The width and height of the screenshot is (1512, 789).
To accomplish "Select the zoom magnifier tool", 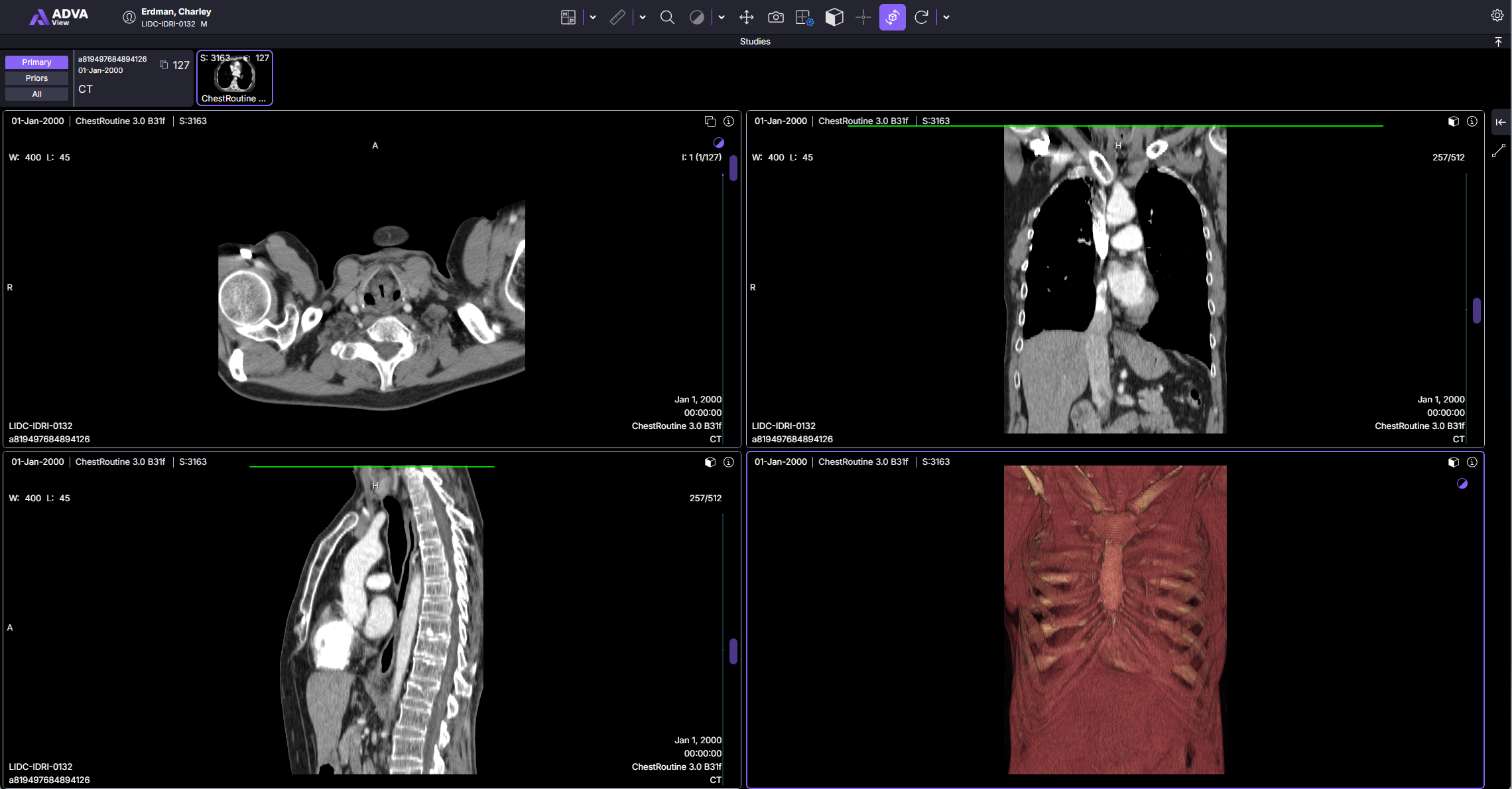I will [668, 17].
